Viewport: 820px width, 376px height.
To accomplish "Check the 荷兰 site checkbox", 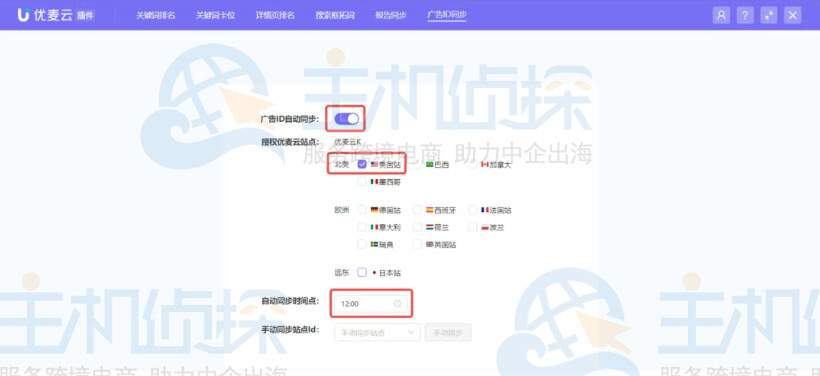I will 417,227.
